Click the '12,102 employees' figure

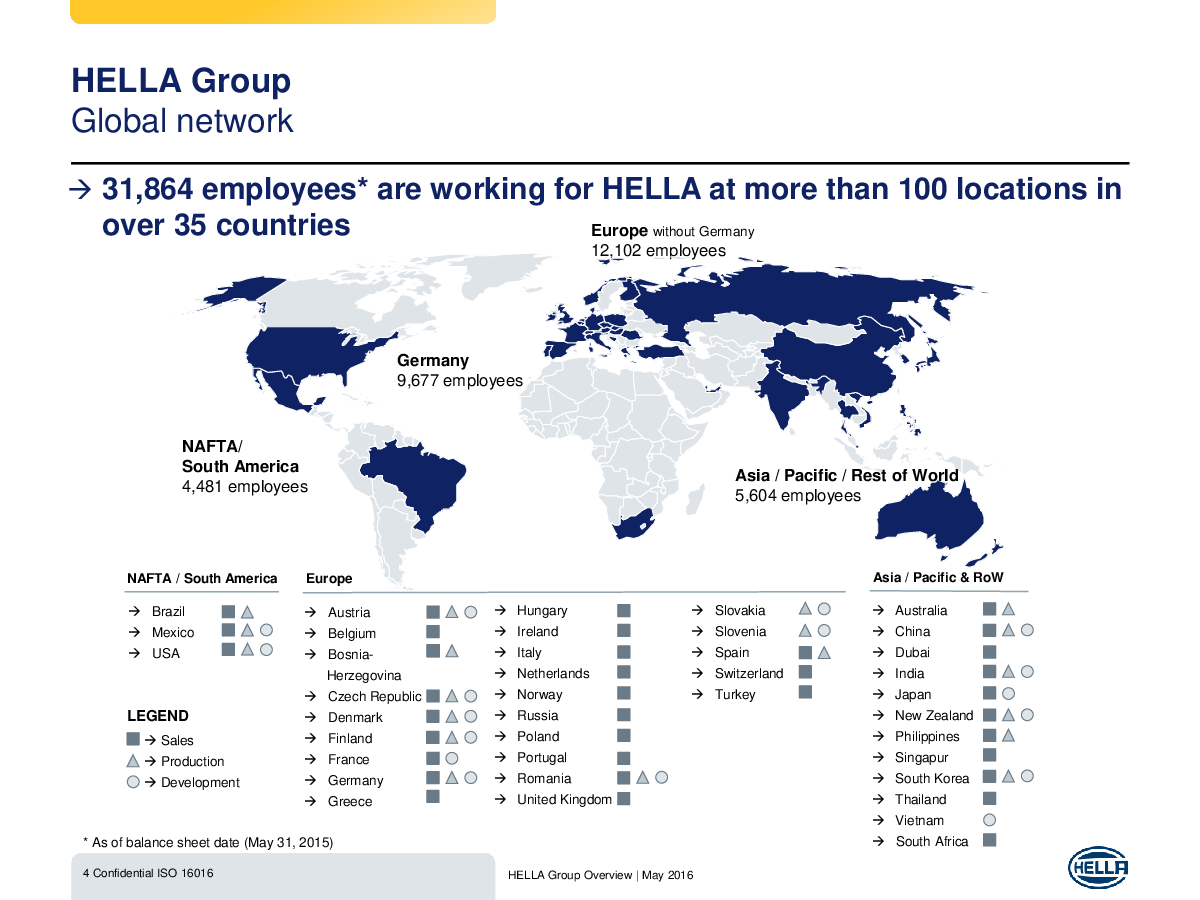[x=659, y=251]
